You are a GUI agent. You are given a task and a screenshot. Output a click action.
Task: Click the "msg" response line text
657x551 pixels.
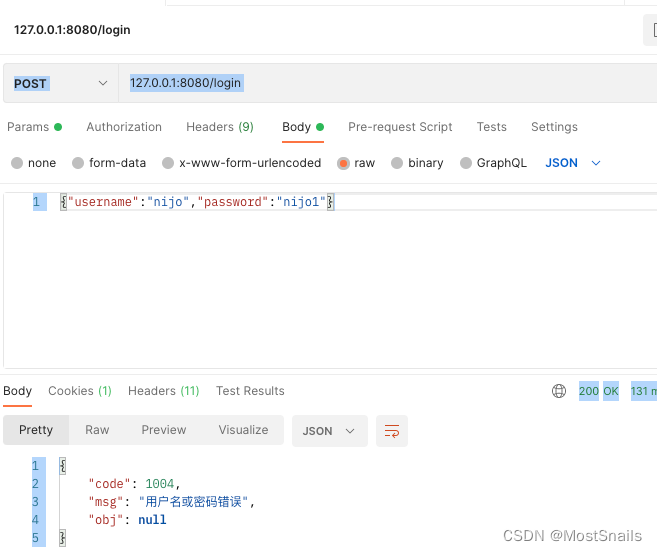pyautogui.click(x=171, y=502)
